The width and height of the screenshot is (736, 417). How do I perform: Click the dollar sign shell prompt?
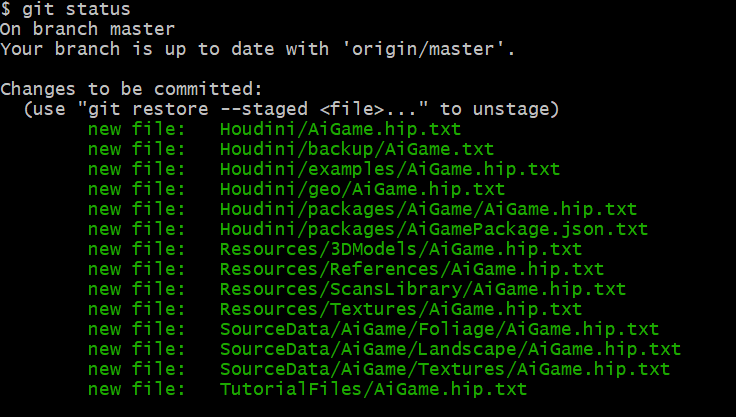coord(6,10)
